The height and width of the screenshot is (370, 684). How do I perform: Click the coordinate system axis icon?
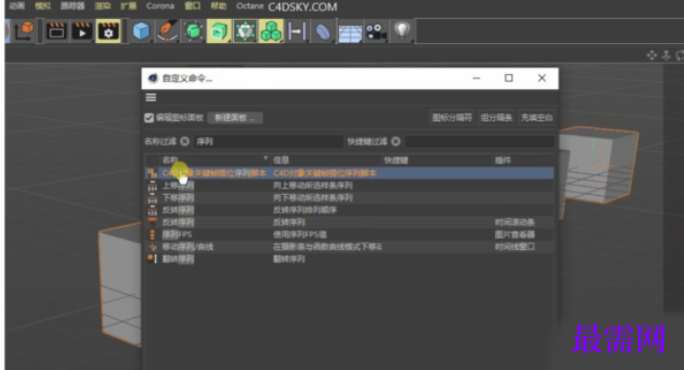point(24,31)
